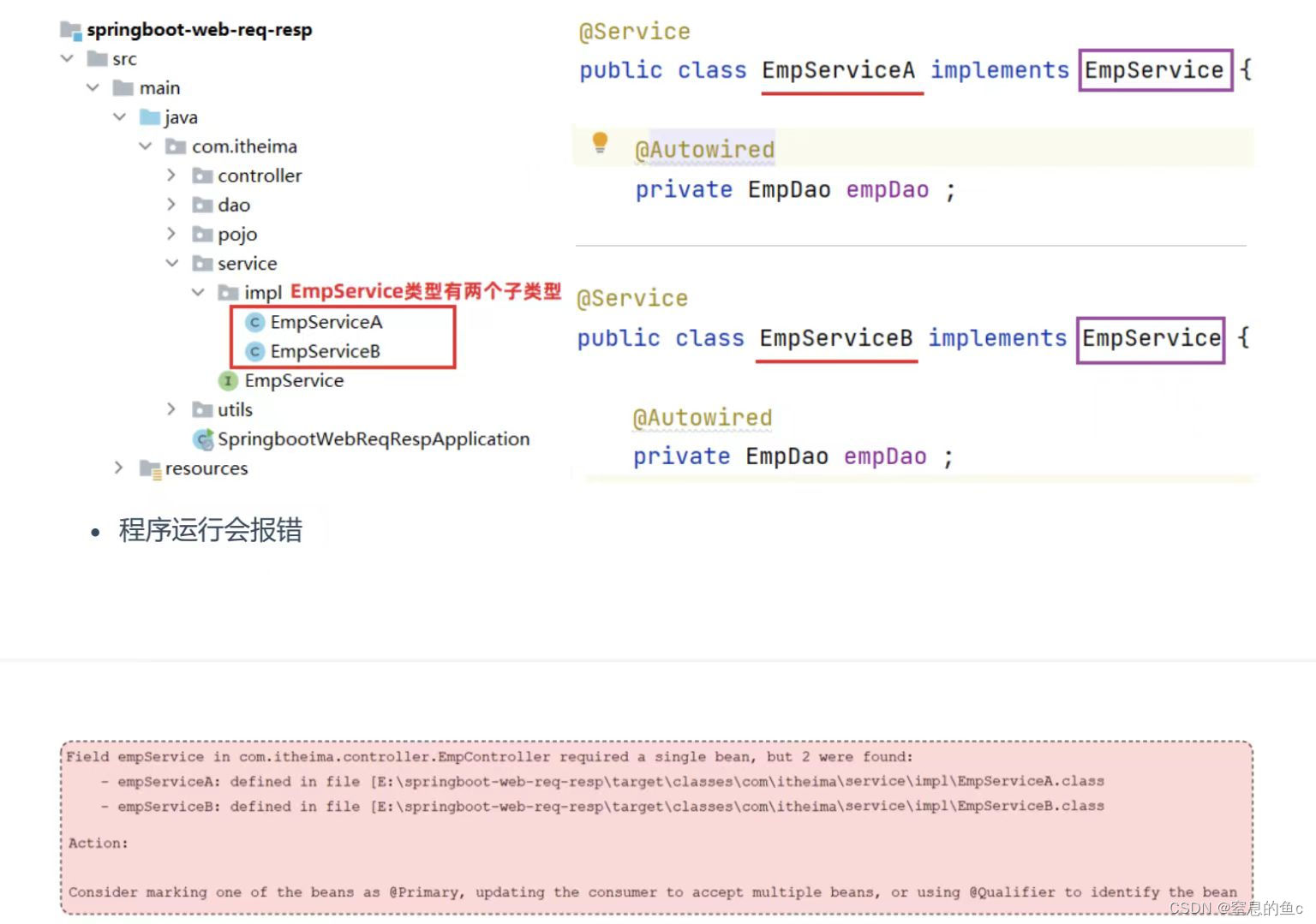This screenshot has width=1316, height=924.
Task: Click EmpService after implements in EmpServiceB
Action: coord(1151,338)
